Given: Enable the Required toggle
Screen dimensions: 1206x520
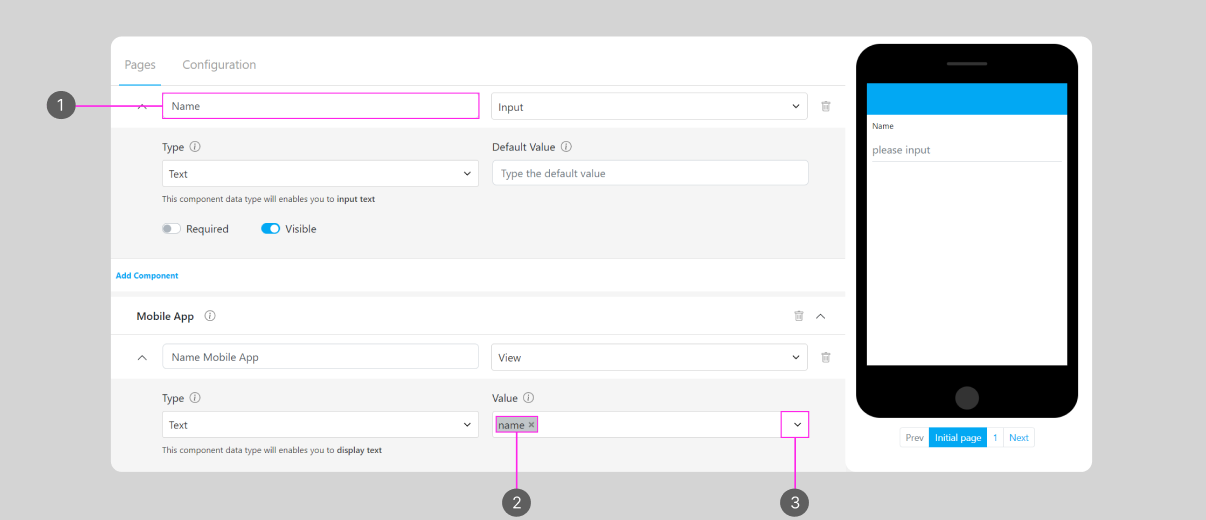Looking at the screenshot, I should 172,229.
